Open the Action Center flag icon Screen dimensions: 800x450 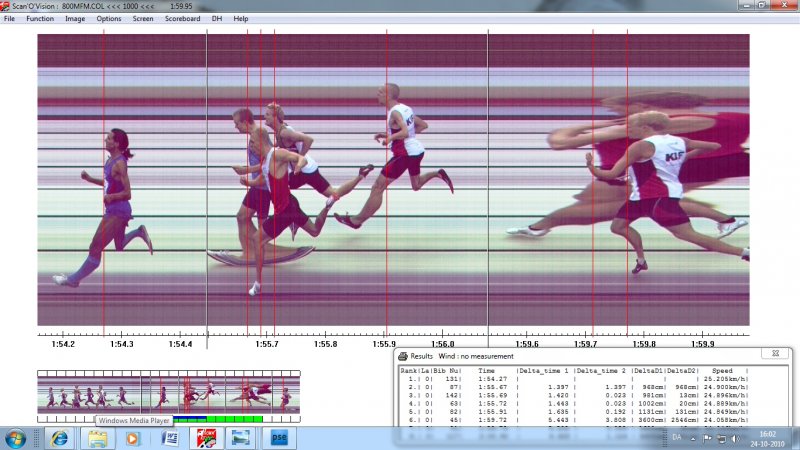pyautogui.click(x=707, y=438)
